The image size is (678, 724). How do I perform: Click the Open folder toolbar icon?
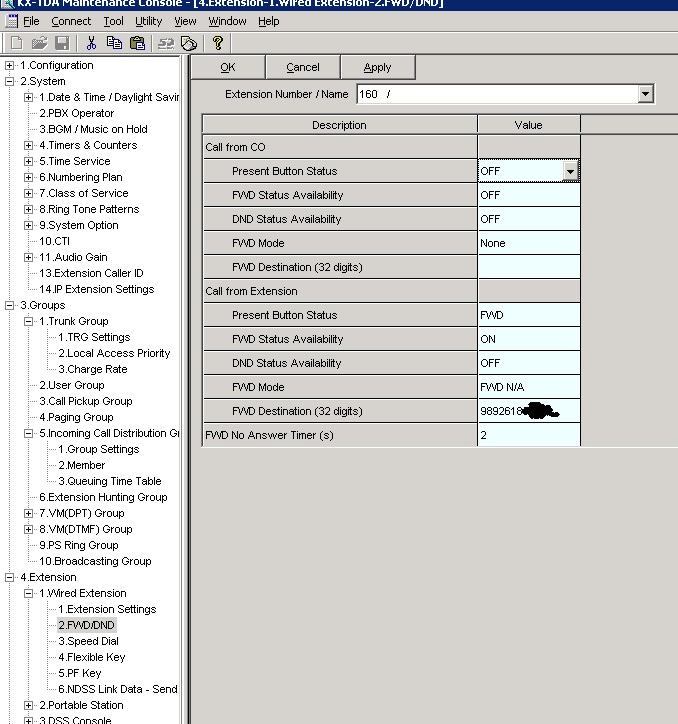pyautogui.click(x=39, y=43)
